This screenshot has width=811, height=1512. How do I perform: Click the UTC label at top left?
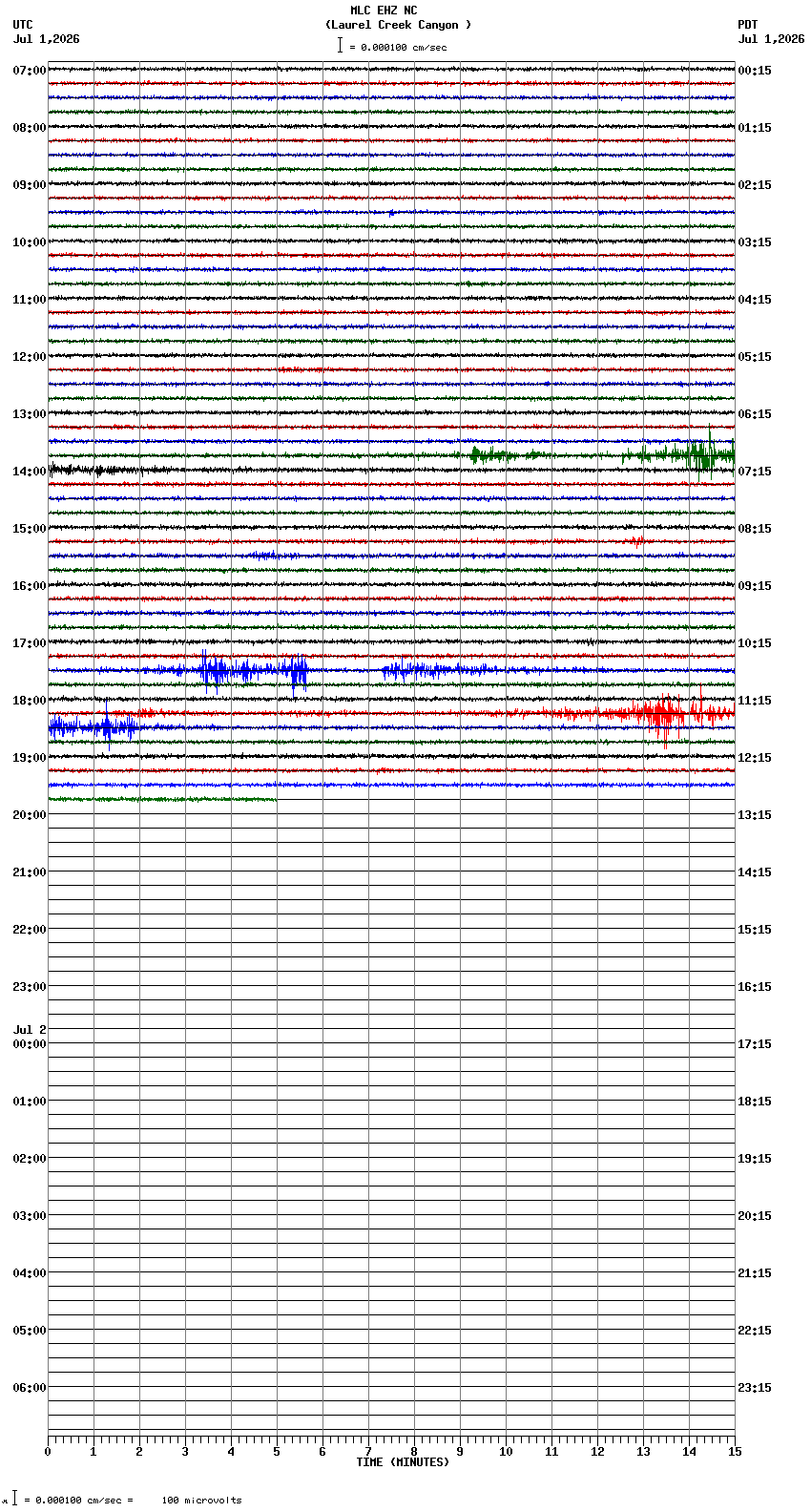[23, 25]
